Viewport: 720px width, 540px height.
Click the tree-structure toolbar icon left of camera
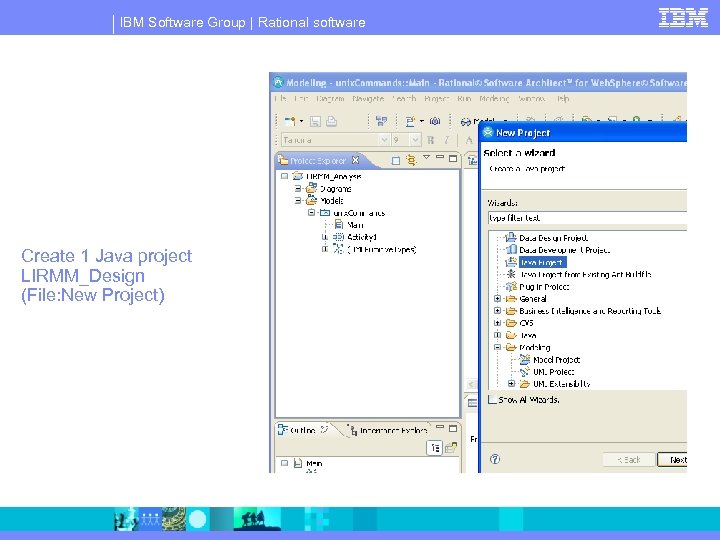pos(382,121)
